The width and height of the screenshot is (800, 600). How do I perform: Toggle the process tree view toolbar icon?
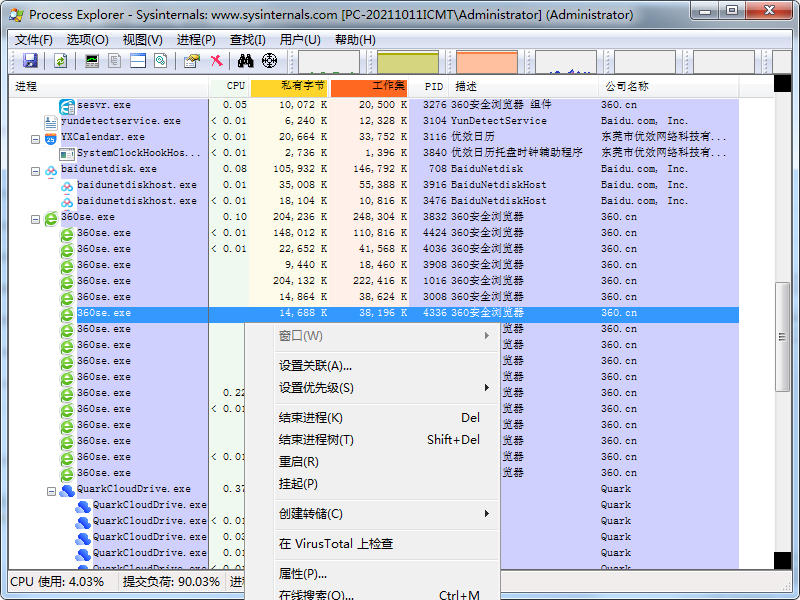(x=115, y=61)
